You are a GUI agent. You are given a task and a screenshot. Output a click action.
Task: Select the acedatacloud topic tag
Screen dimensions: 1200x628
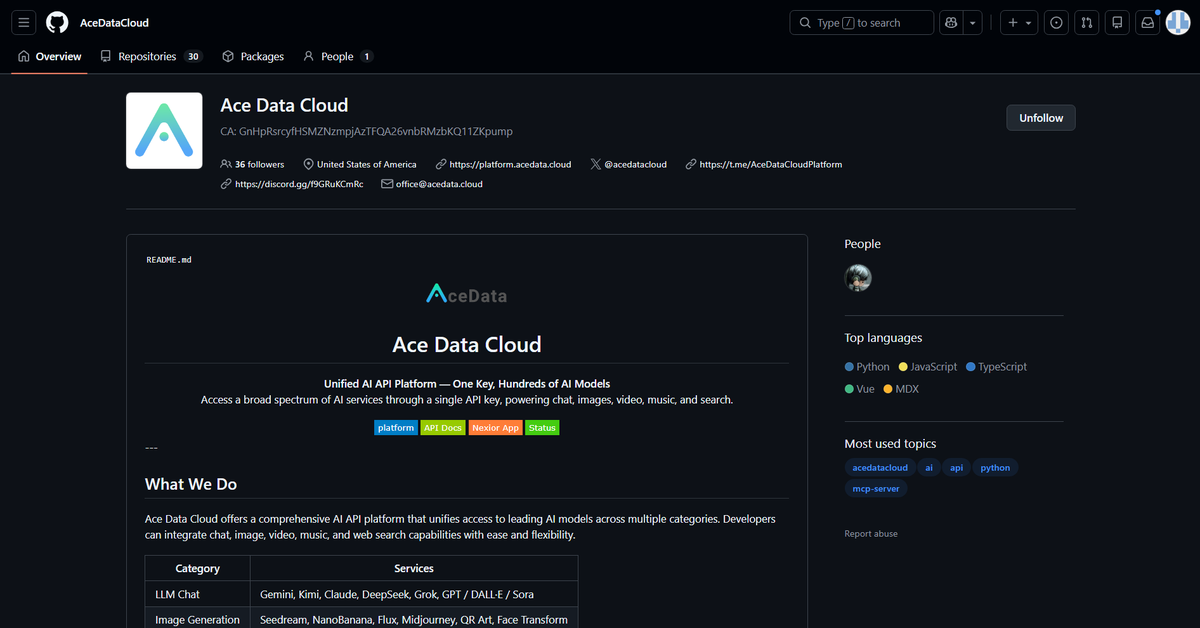point(880,467)
